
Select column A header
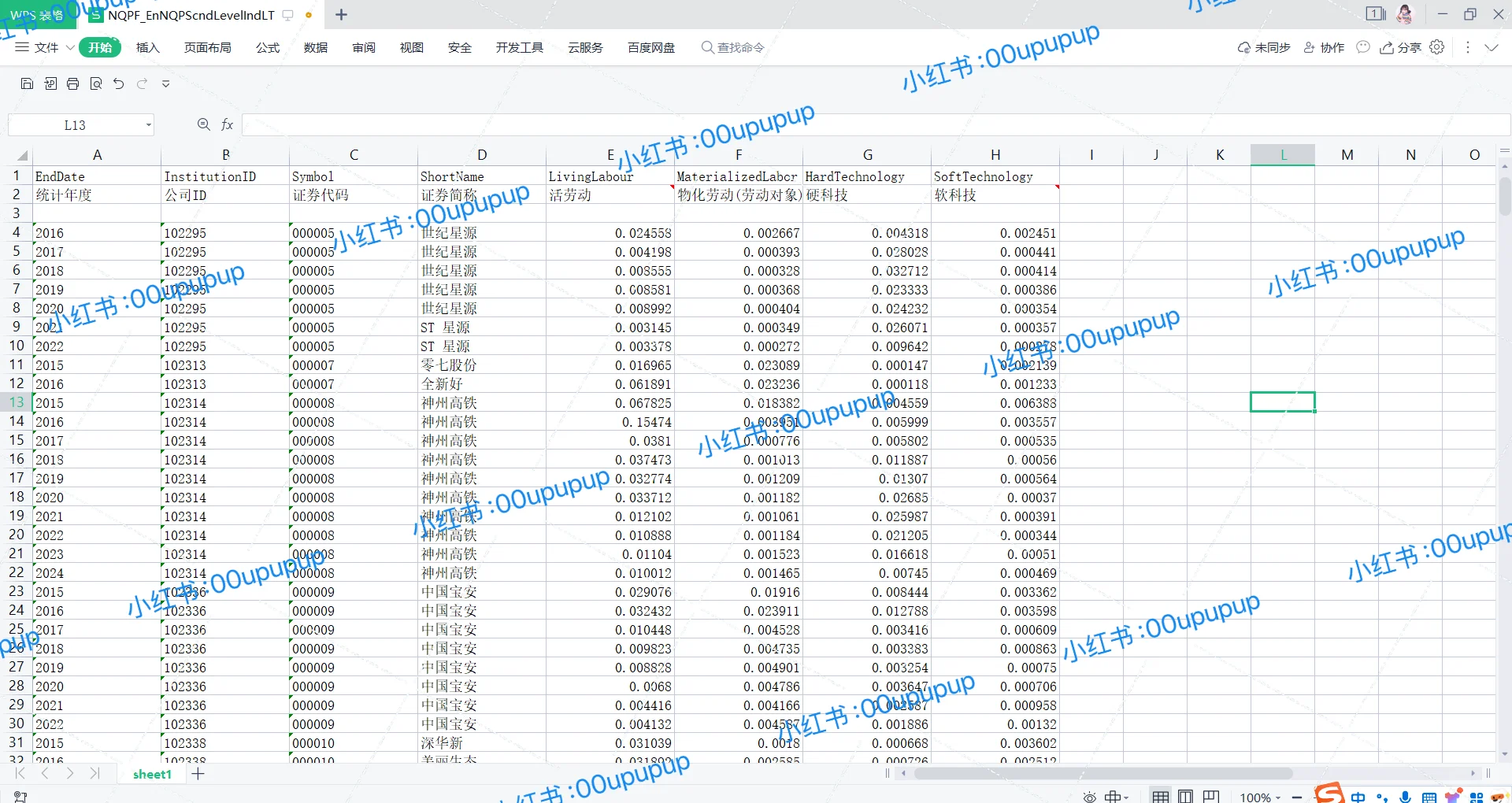coord(97,155)
